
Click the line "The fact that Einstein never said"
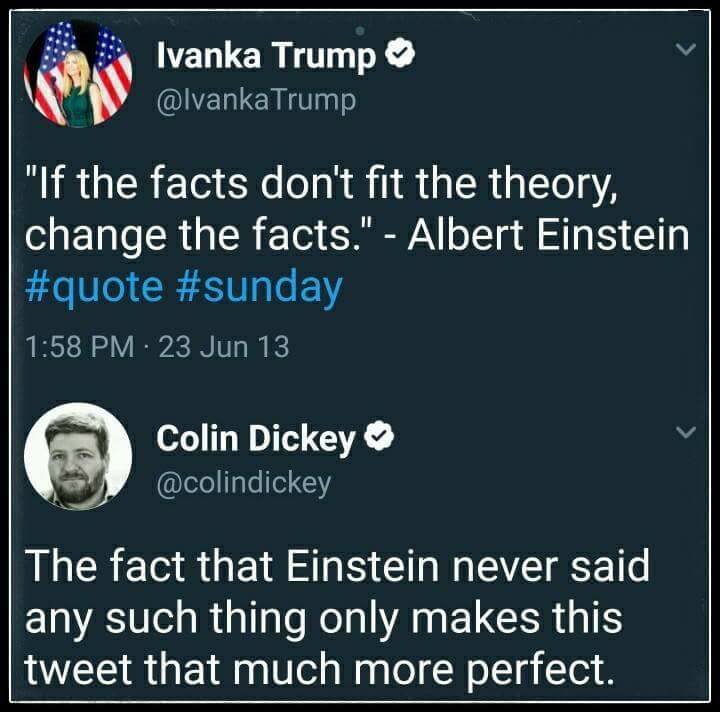[336, 567]
